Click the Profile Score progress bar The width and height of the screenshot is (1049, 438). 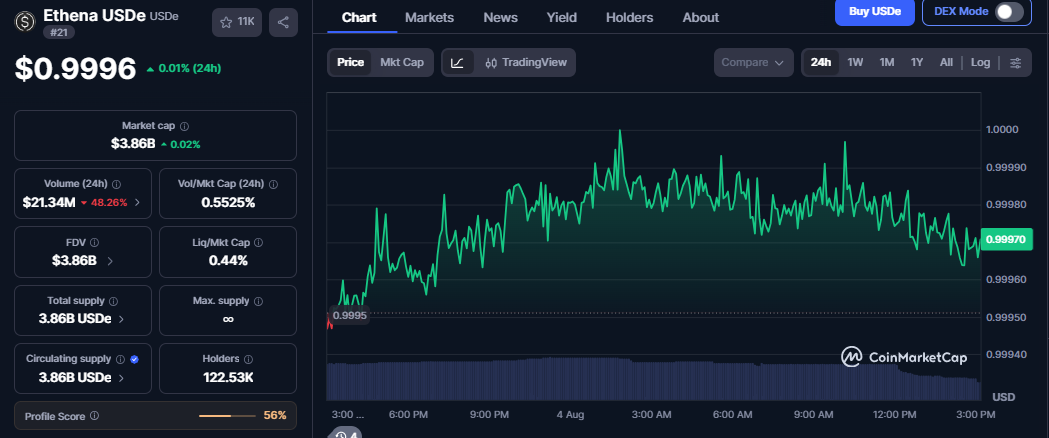pos(227,416)
